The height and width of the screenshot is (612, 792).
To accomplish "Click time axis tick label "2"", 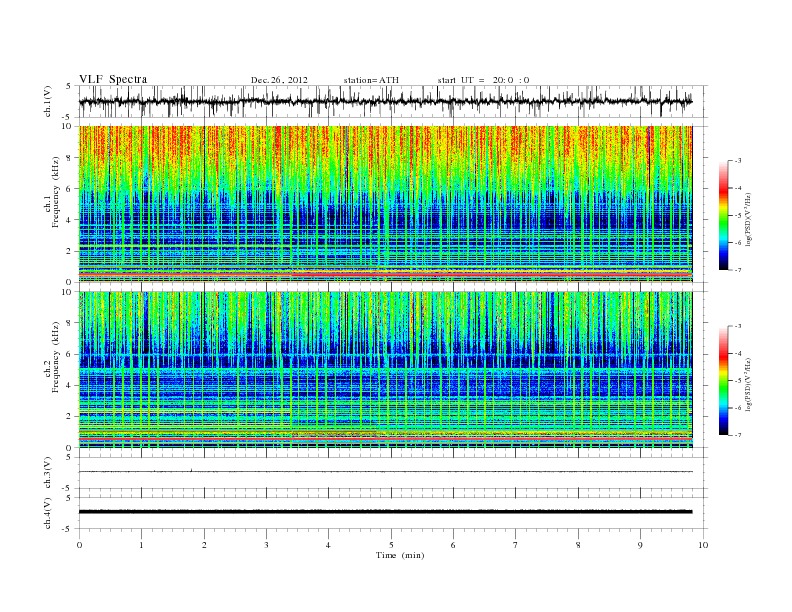I will point(204,545).
